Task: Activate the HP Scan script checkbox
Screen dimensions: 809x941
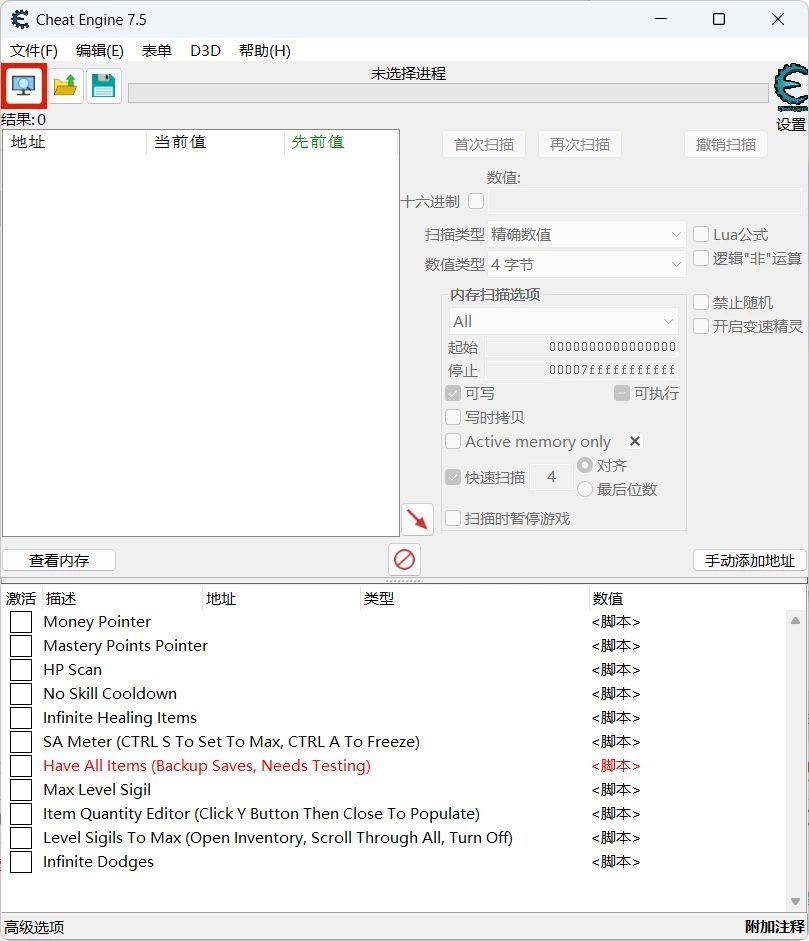Action: click(x=21, y=670)
